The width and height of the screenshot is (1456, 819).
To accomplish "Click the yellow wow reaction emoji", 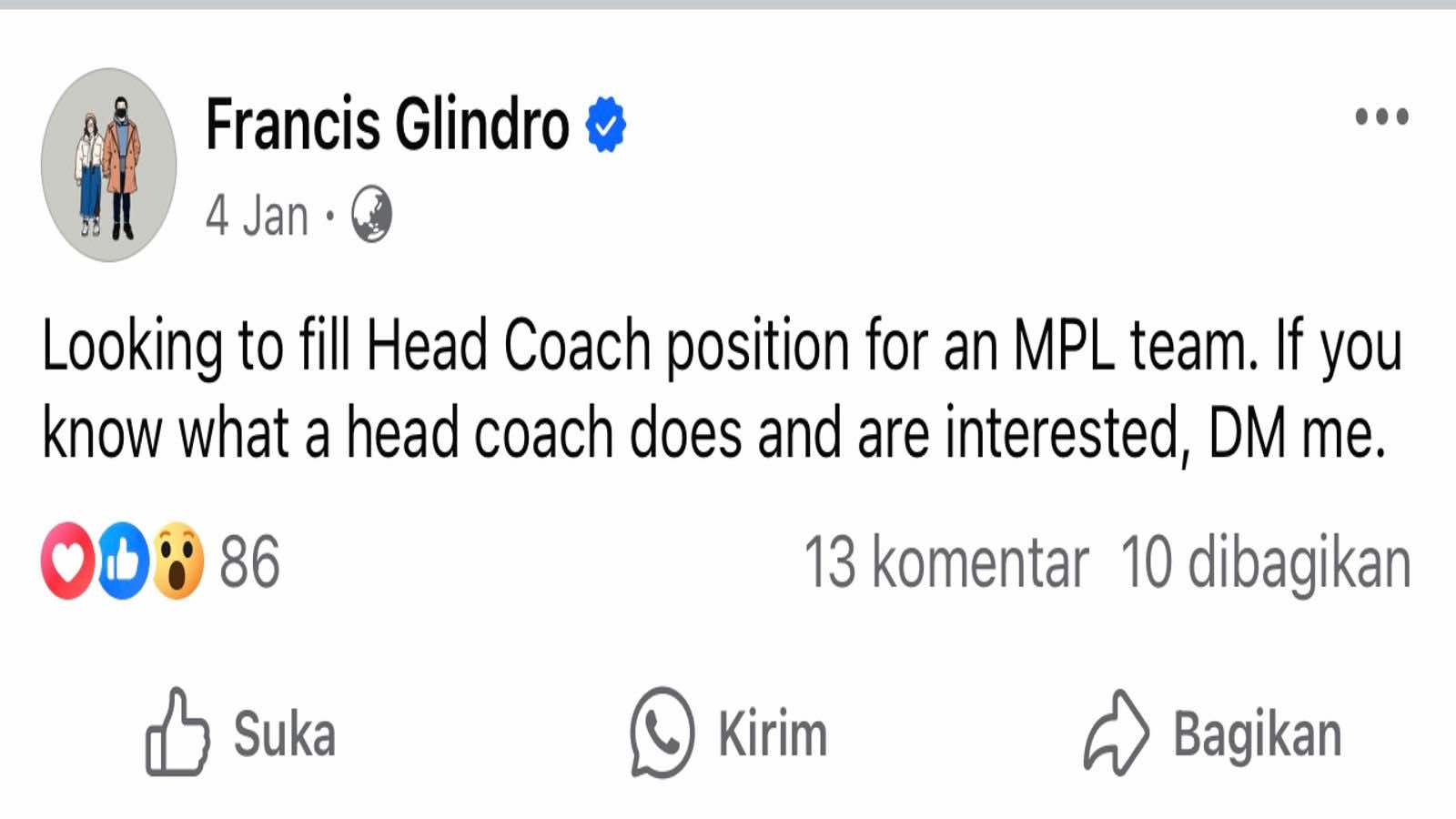I will (177, 561).
